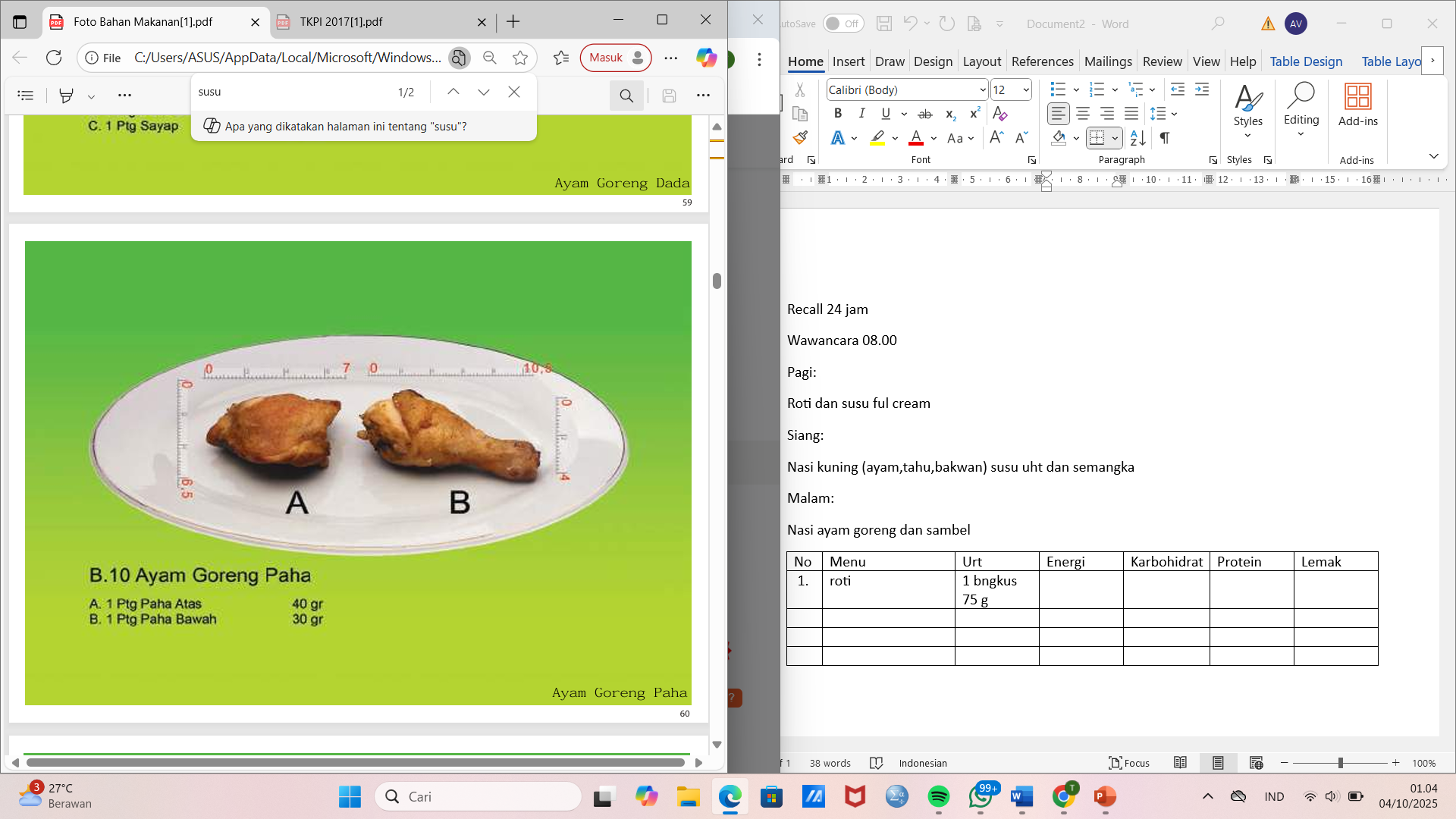The width and height of the screenshot is (1456, 819).
Task: Center align the paragraph in Word
Action: click(x=1083, y=114)
